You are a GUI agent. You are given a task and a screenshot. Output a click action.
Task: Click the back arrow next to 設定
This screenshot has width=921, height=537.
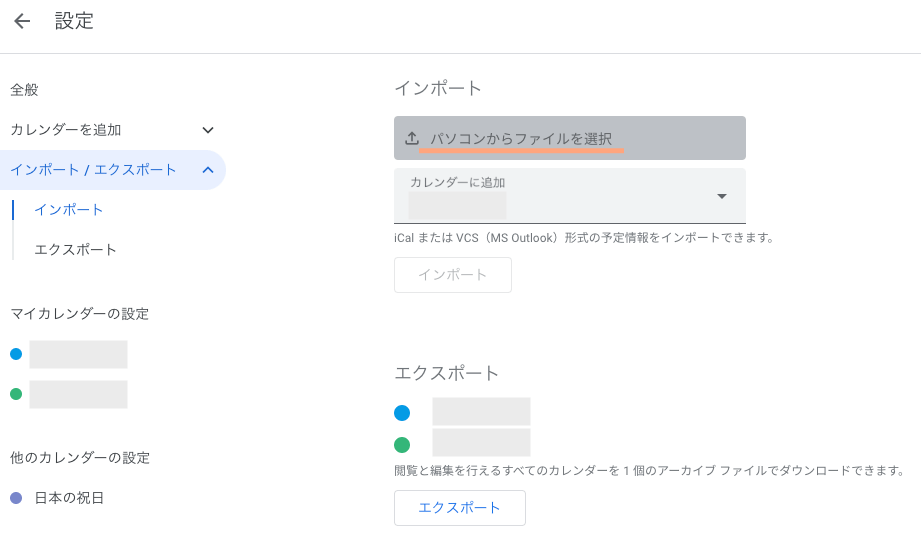pyautogui.click(x=22, y=21)
